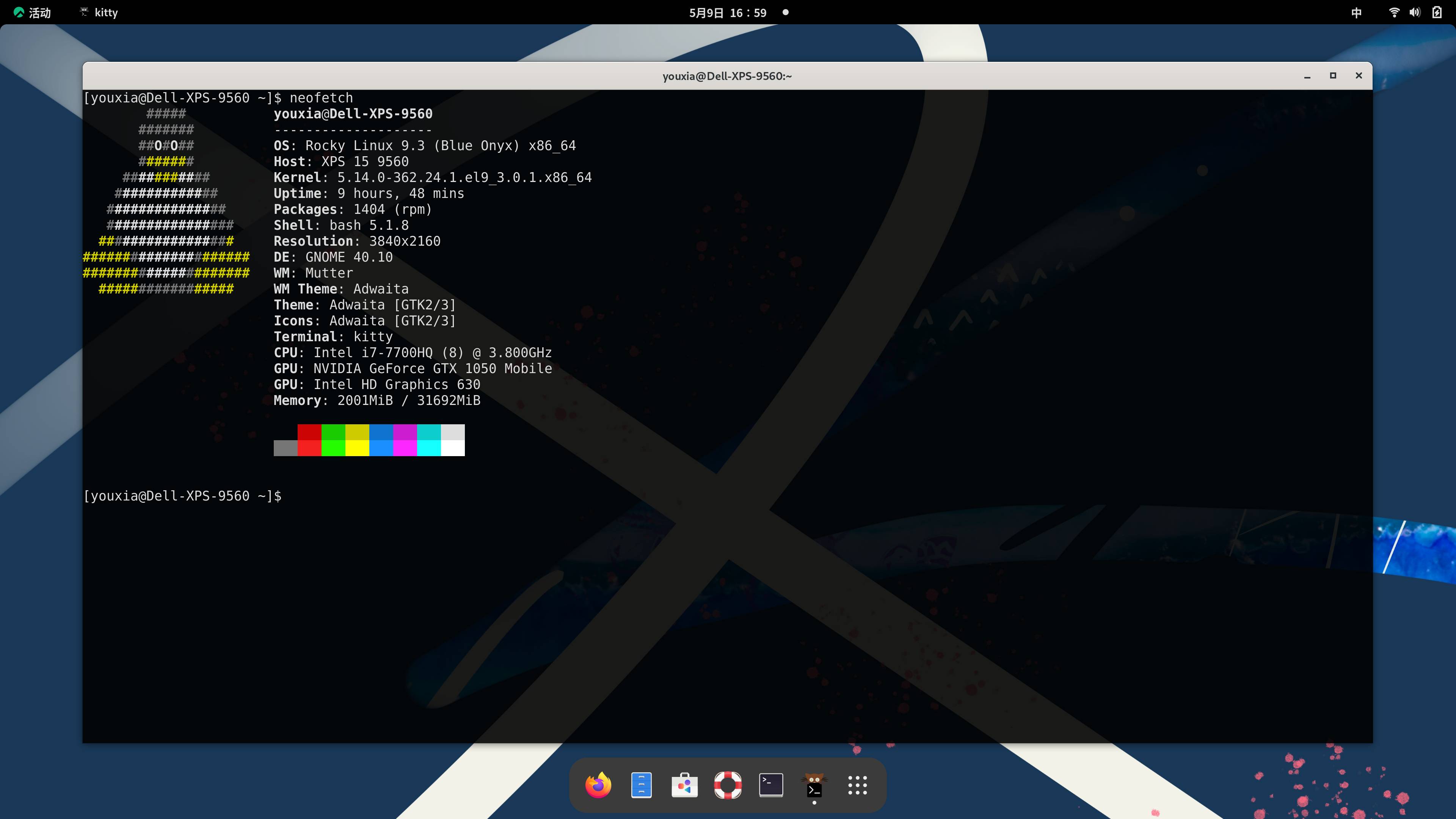
Task: Click the kitty terminal icon in dock
Action: coord(814,785)
